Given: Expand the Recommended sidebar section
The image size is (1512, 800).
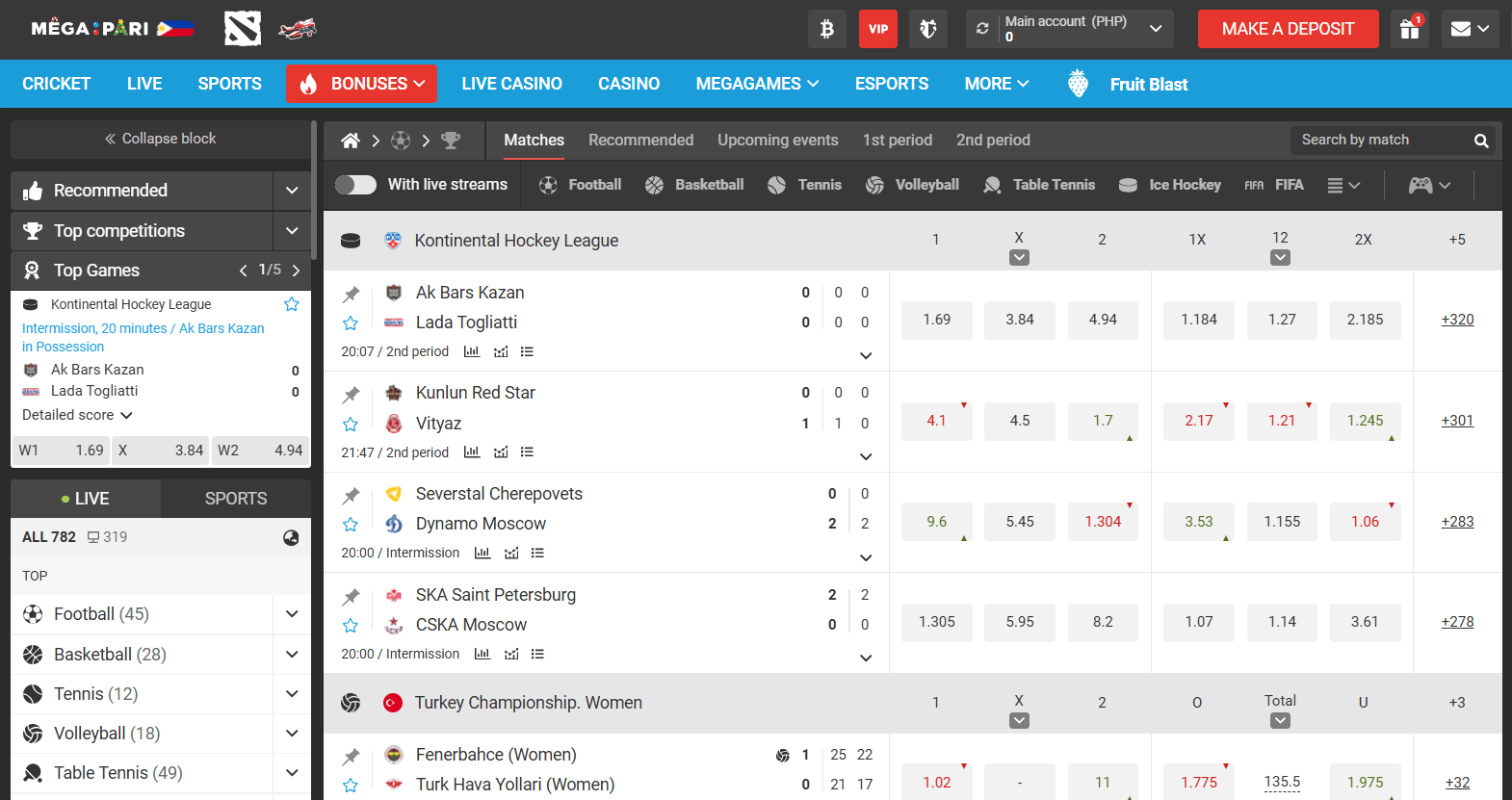Looking at the screenshot, I should pos(292,191).
